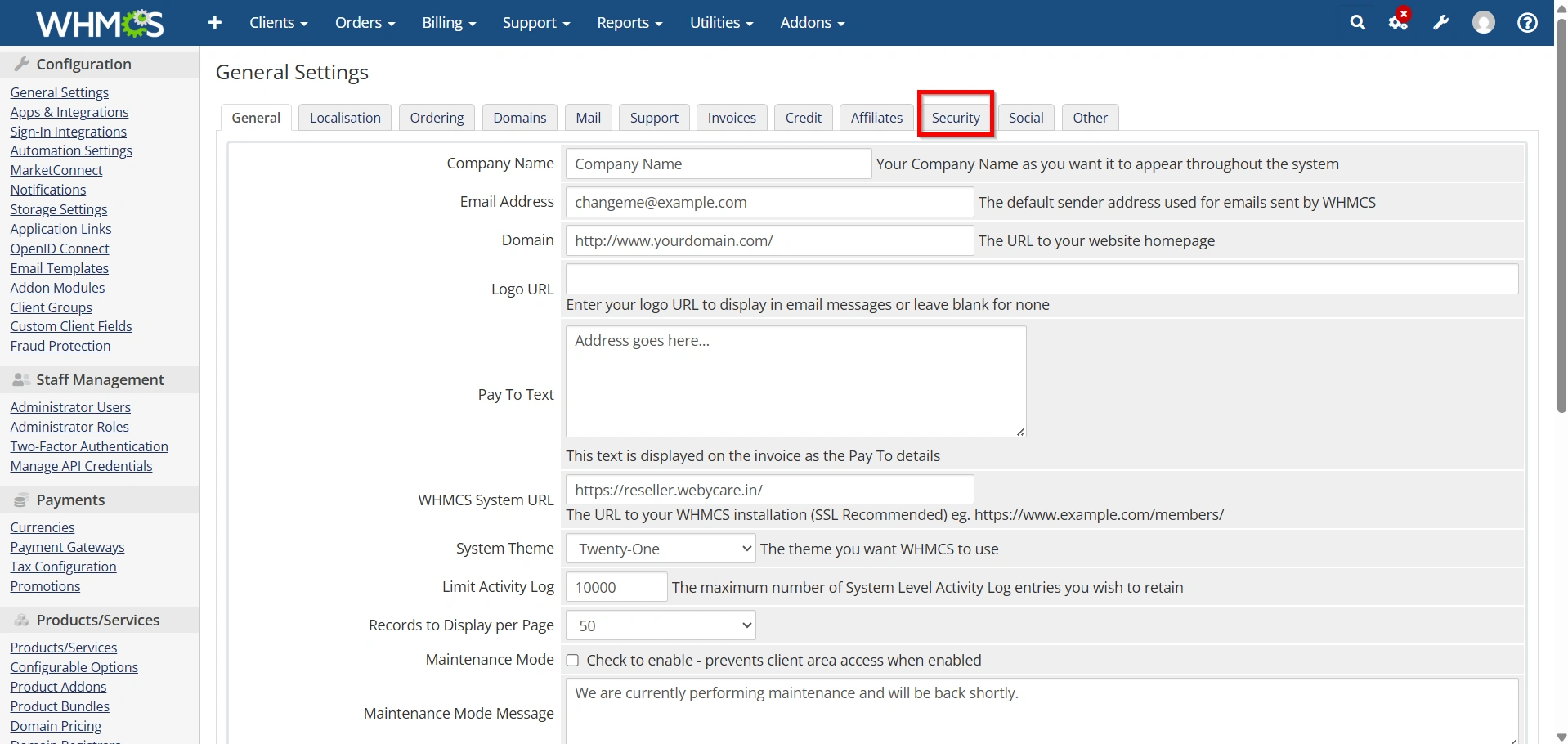Screen dimensions: 1568x744
Task: Open the Utilities dropdown menu
Action: point(721,23)
